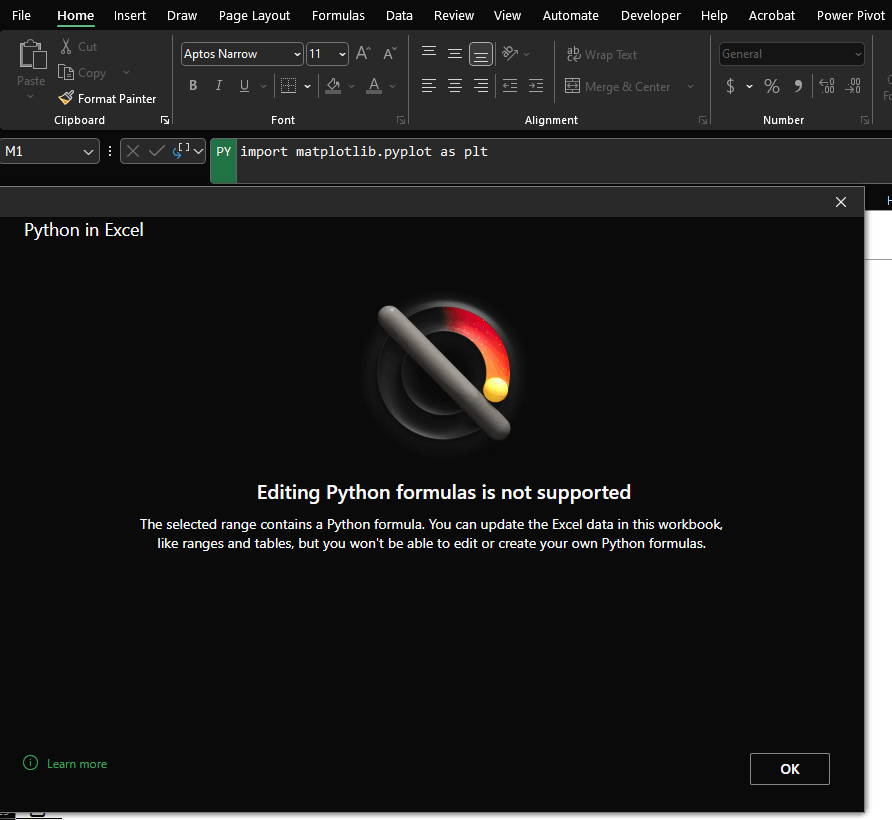Expand Python output type arrow
Viewport: 892px width, 820px height.
(198, 151)
